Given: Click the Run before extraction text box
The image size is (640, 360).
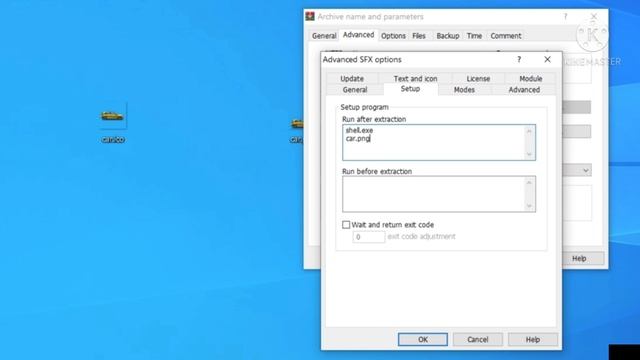Looking at the screenshot, I should point(439,194).
